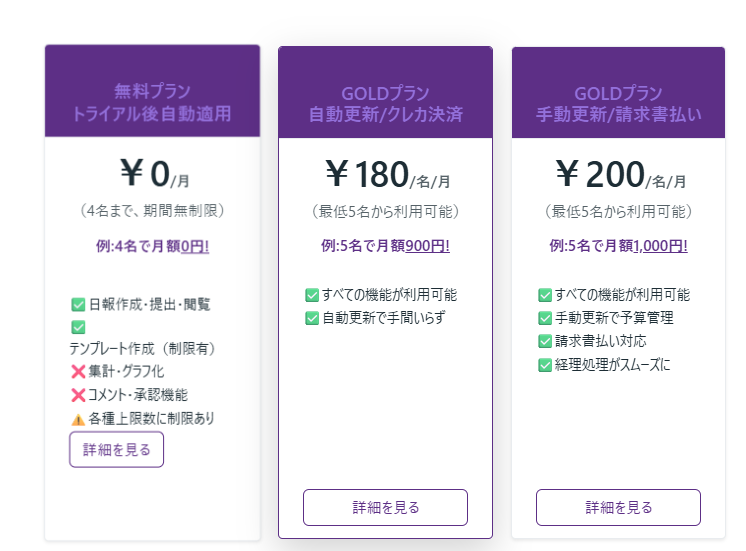The image size is (746, 551).
Task: Click the check icon beside 請求書払い対応
Action: (545, 341)
